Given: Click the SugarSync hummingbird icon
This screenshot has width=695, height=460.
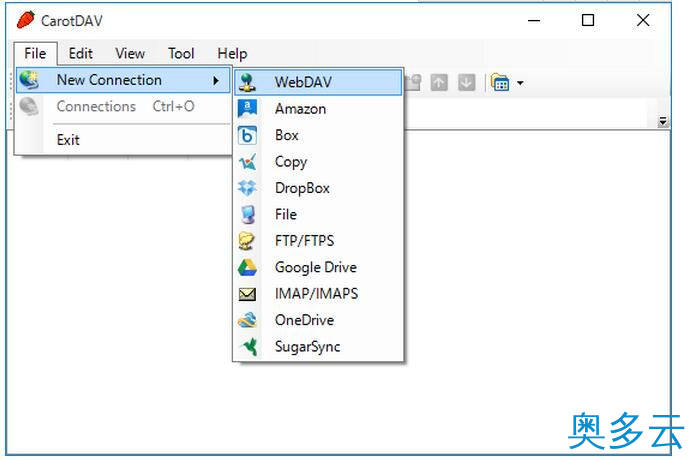Looking at the screenshot, I should pos(249,347).
